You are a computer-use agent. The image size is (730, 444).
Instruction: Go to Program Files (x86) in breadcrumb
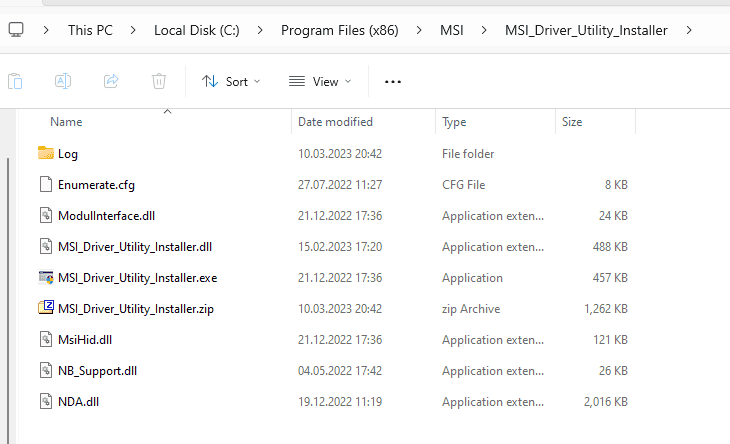tap(339, 30)
